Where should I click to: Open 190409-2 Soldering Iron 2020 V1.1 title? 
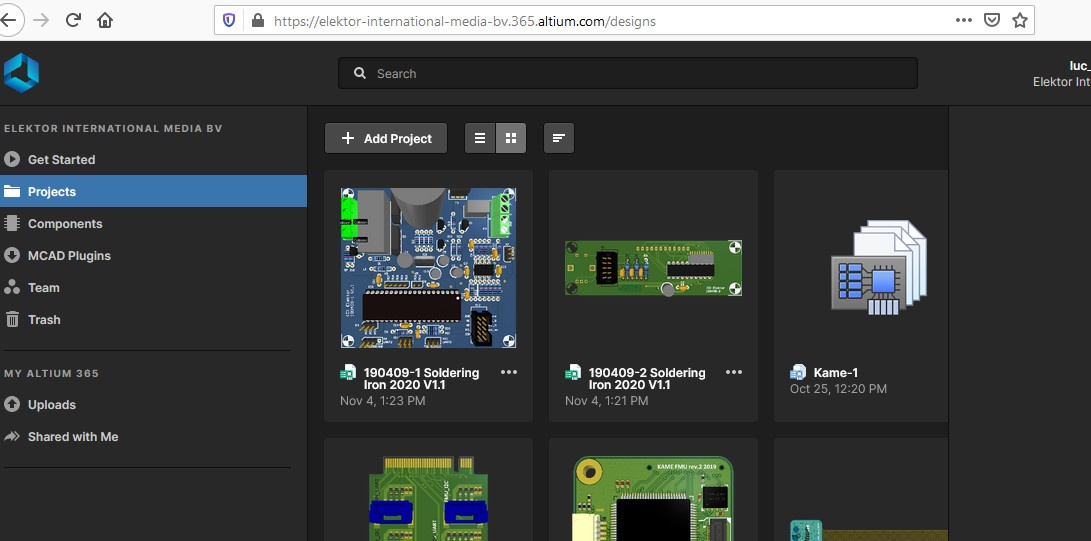click(646, 379)
